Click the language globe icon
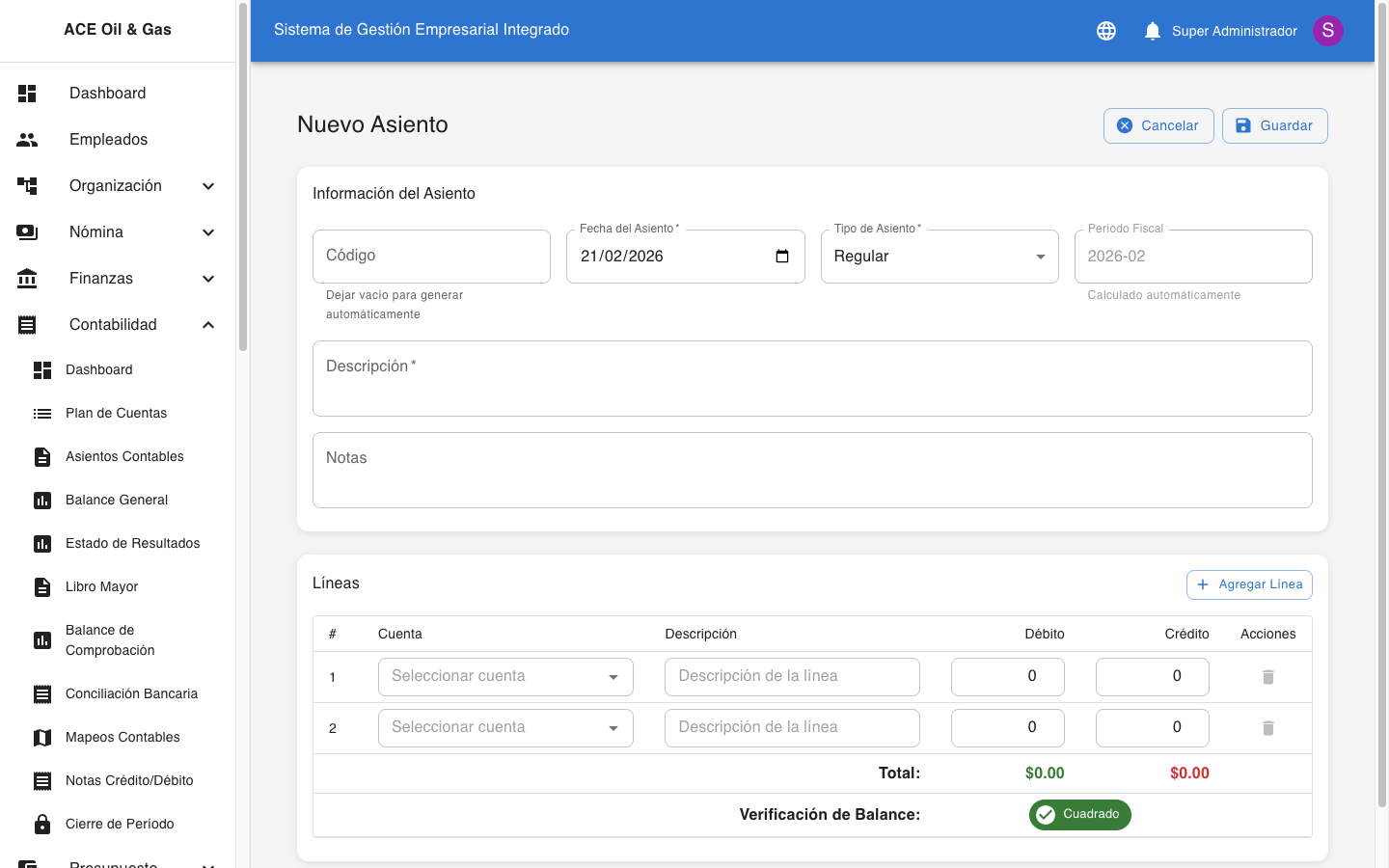 click(x=1106, y=31)
